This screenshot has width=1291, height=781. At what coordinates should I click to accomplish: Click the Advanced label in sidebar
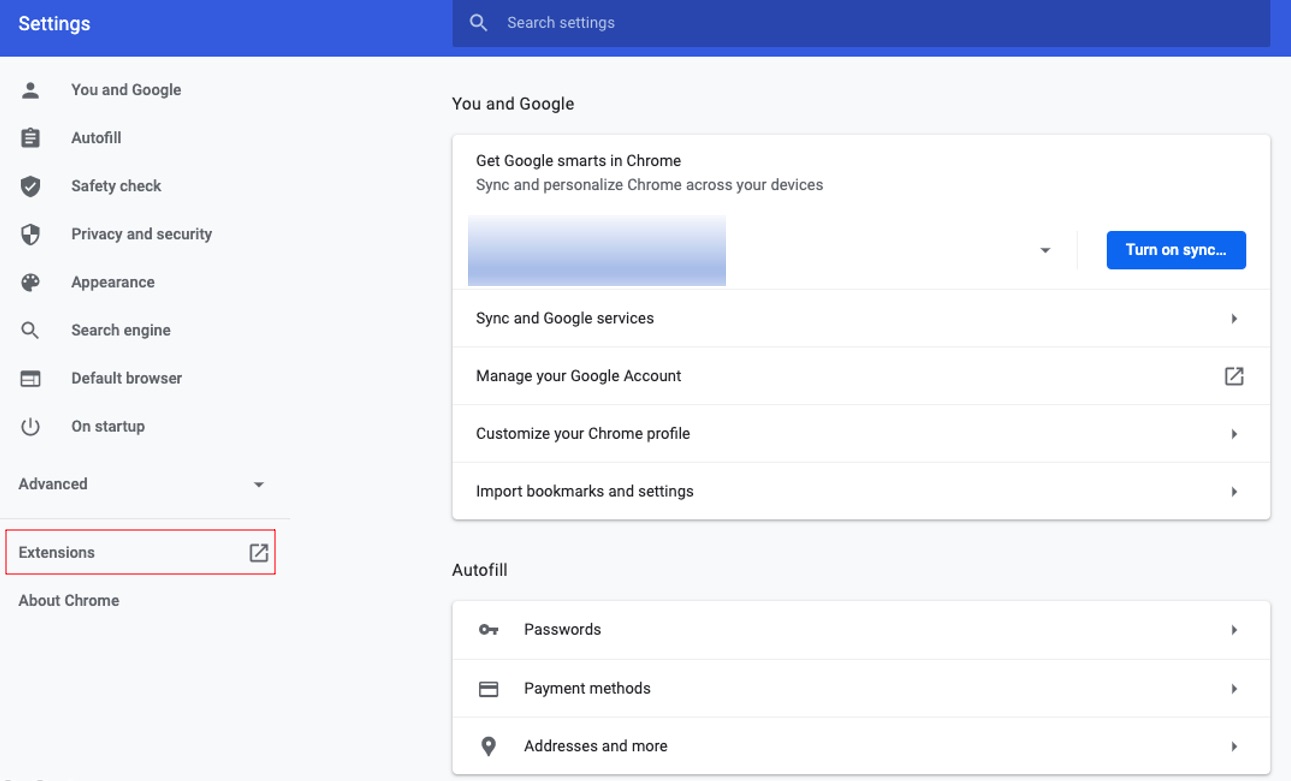(53, 484)
